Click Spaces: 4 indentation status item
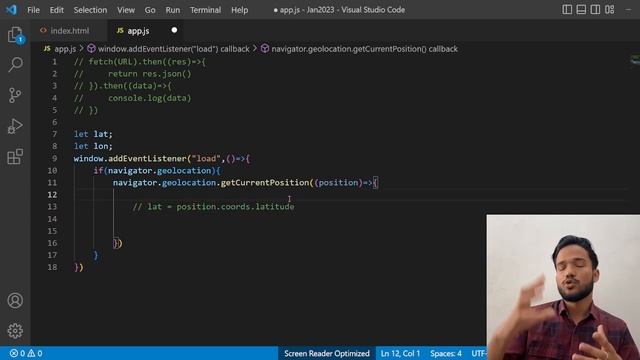This screenshot has height=360, width=640. click(x=446, y=353)
